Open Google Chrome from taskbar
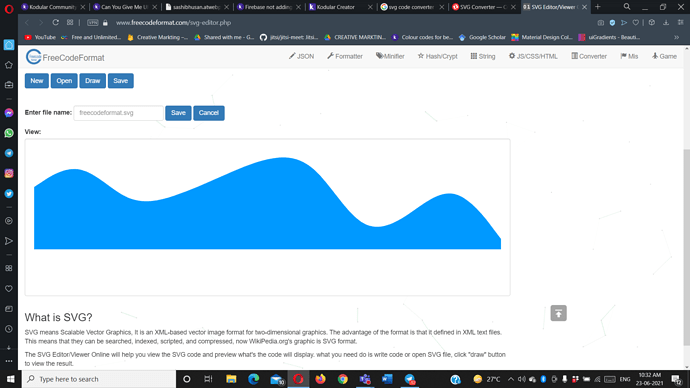Screen dimensions: 690x388 [x=343, y=379]
